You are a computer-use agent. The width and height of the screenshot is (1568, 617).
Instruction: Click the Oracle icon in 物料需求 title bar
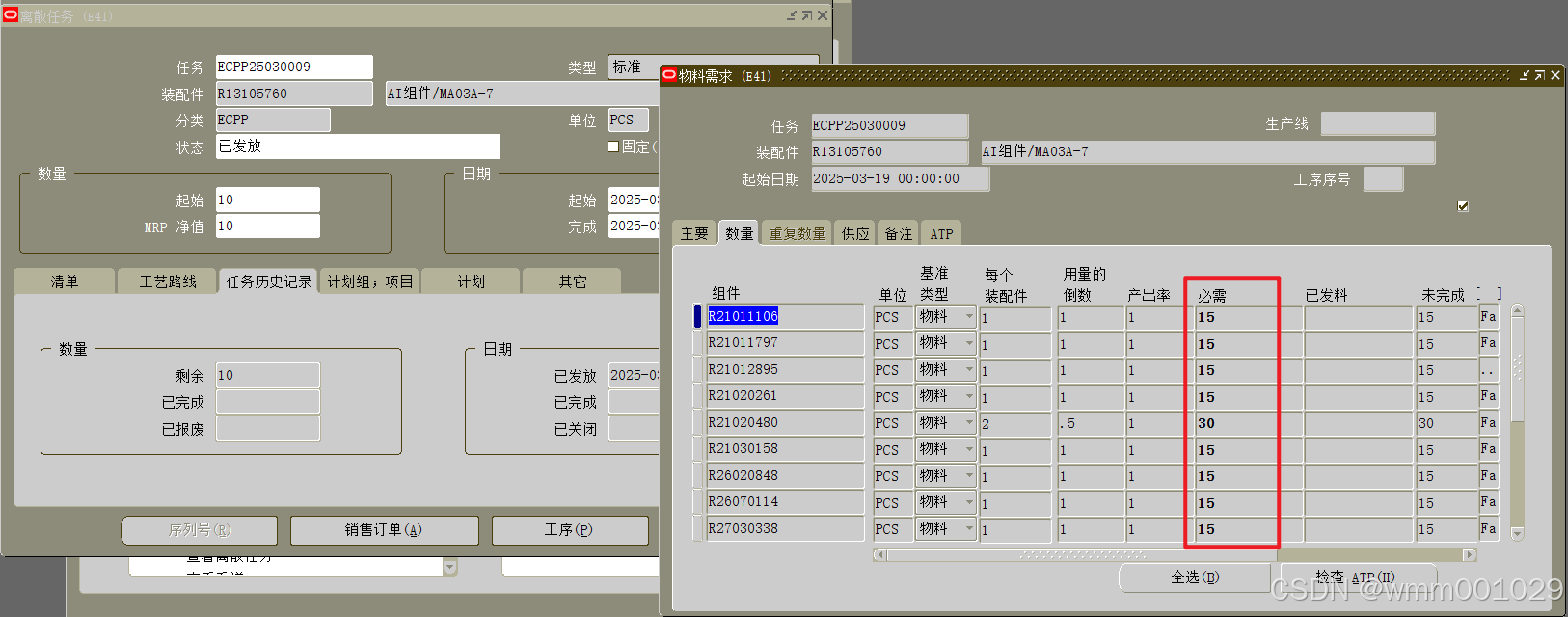[668, 74]
